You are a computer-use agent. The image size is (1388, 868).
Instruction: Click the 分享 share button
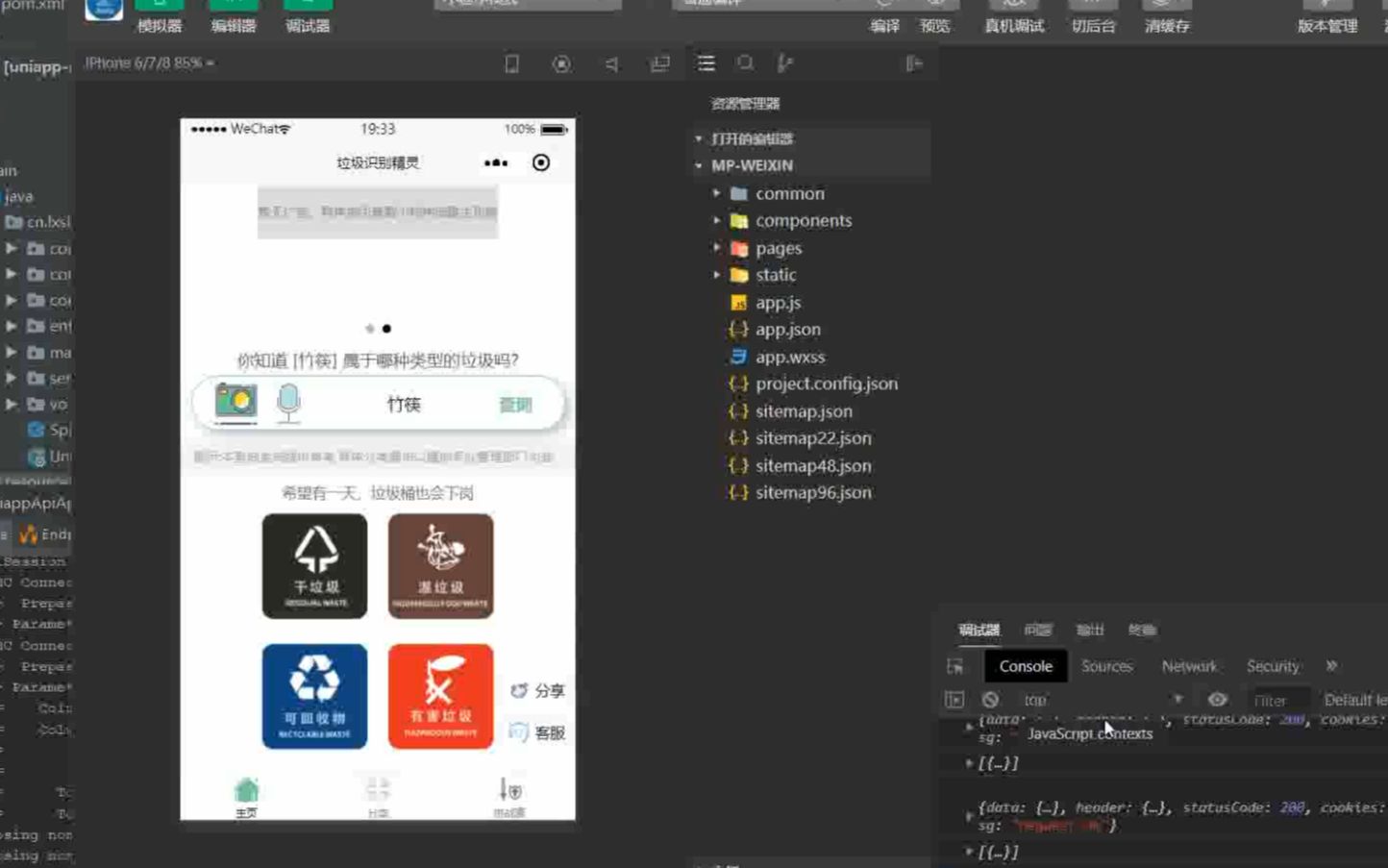point(540,690)
